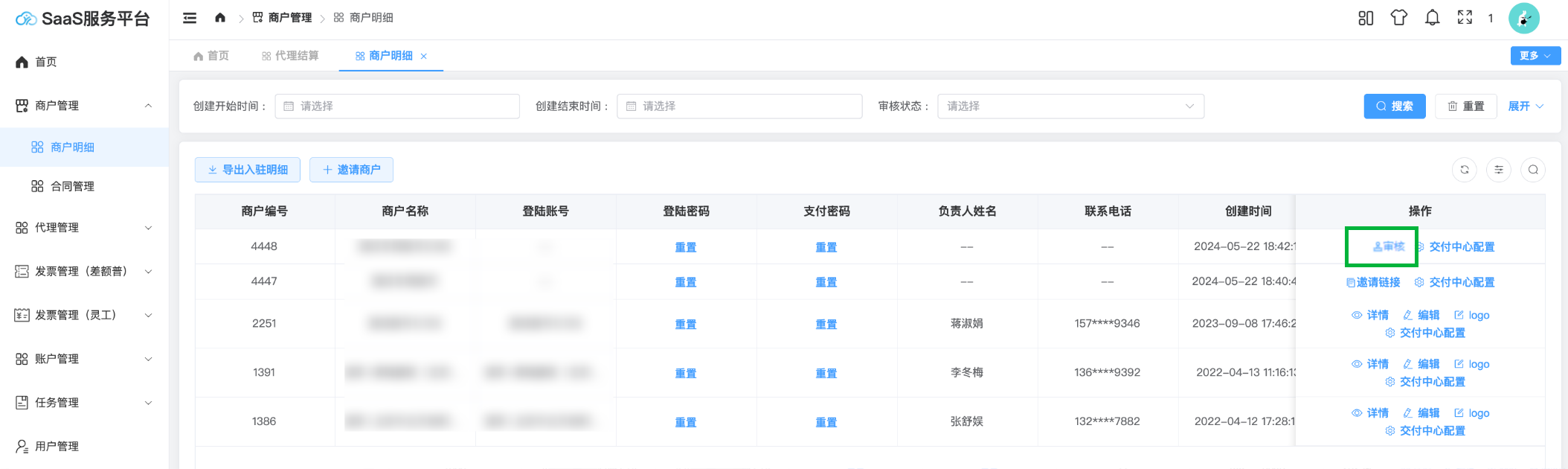Open the user avatar menu
1568x469 pixels.
1523,19
